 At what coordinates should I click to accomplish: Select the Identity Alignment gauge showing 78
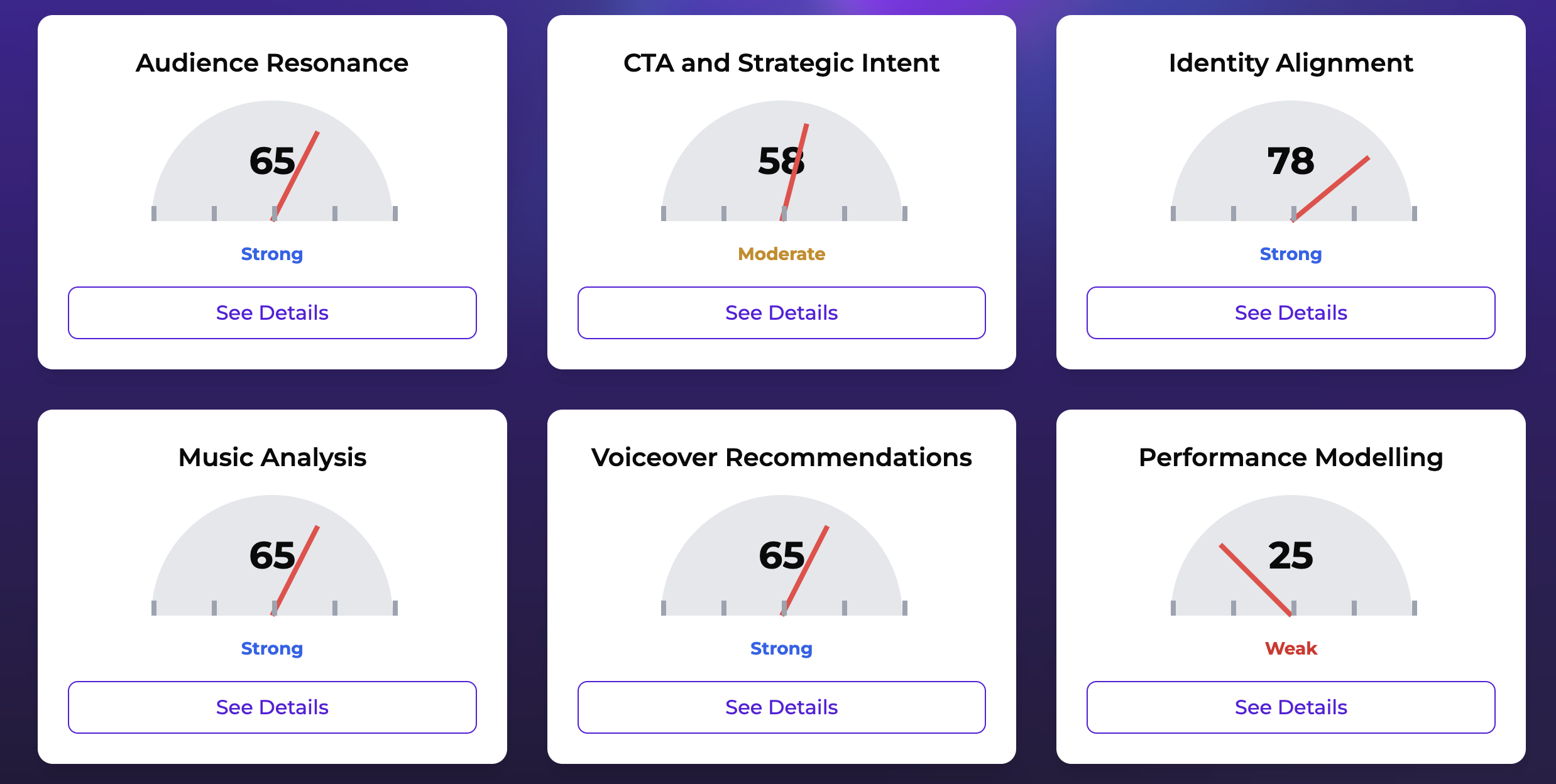click(x=1291, y=162)
